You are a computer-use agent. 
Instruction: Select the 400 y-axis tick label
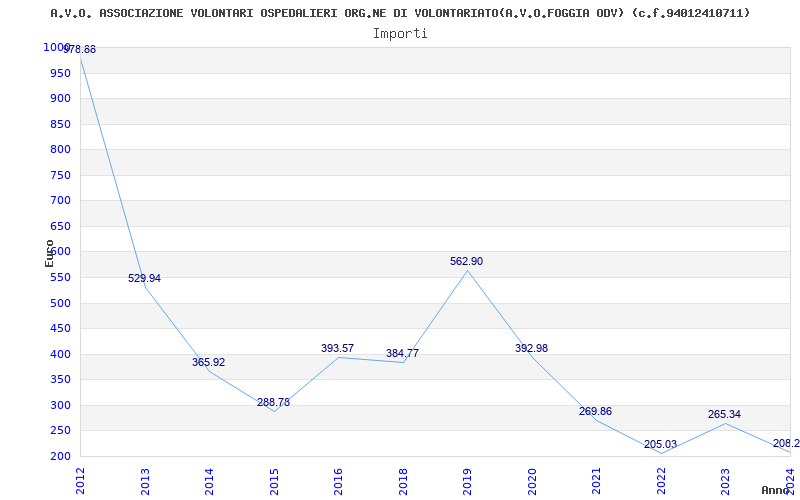pyautogui.click(x=61, y=354)
